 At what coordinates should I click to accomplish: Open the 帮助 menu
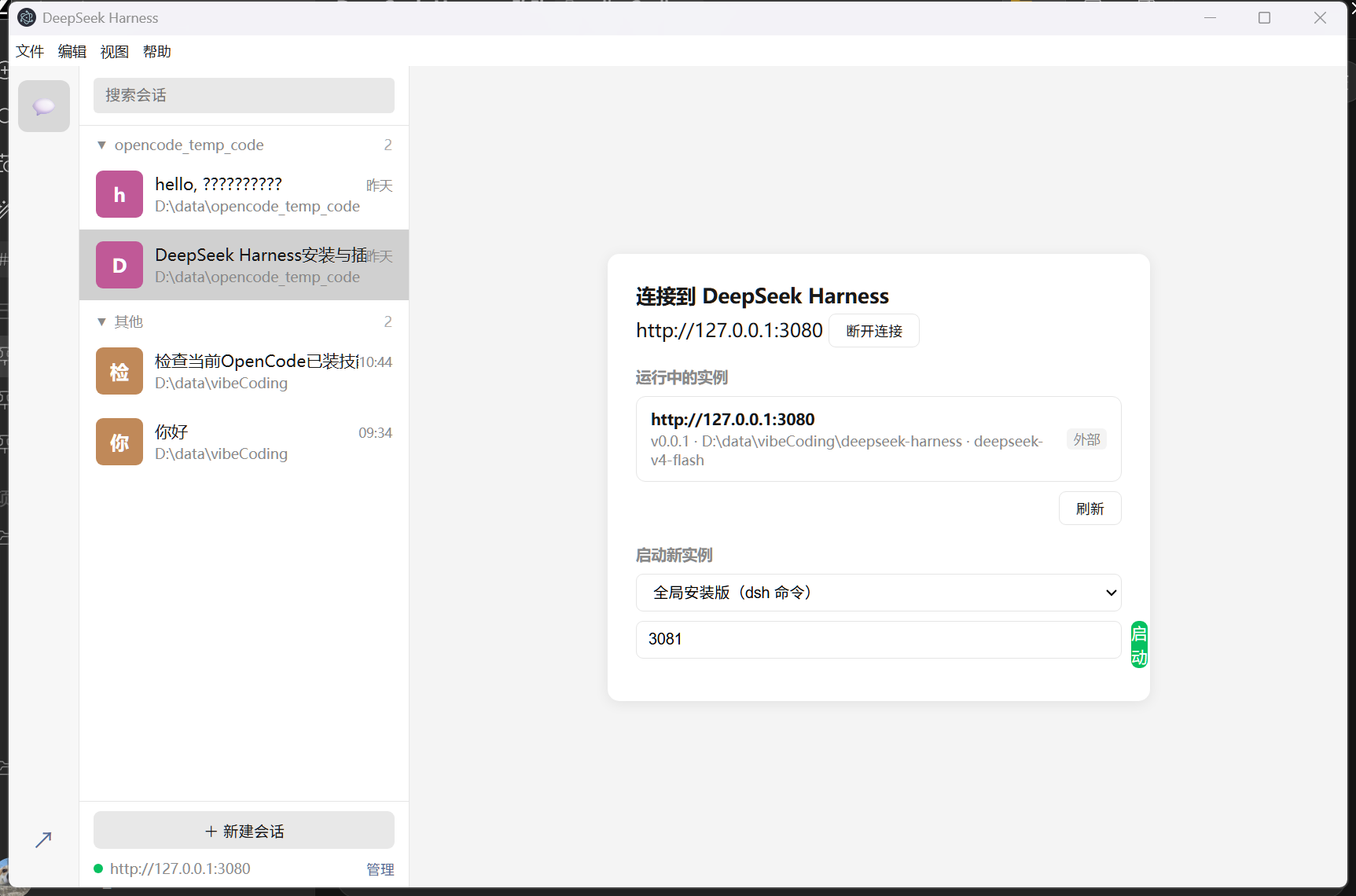157,52
